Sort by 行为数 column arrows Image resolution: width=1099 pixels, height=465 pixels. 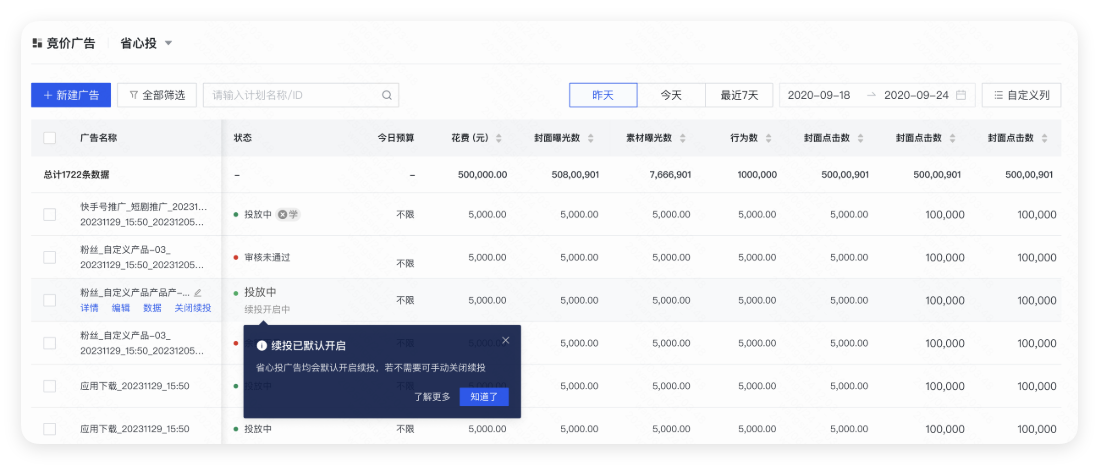pos(768,138)
